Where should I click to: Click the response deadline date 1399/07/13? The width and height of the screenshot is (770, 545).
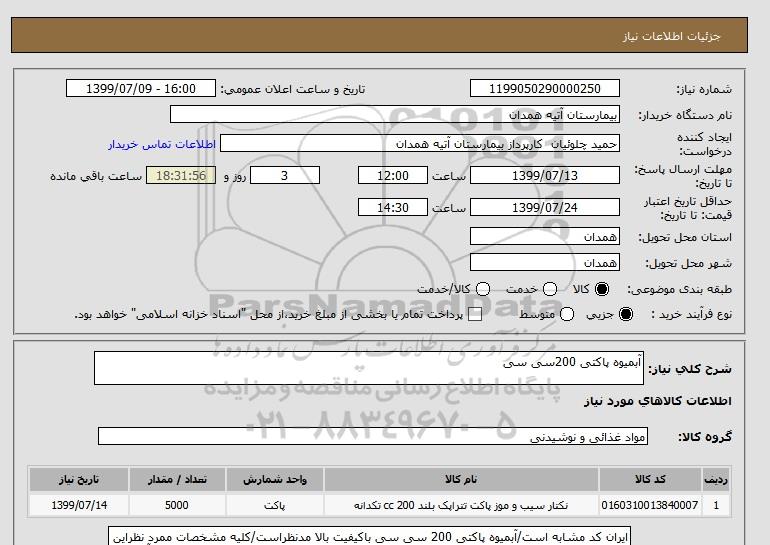[545, 175]
